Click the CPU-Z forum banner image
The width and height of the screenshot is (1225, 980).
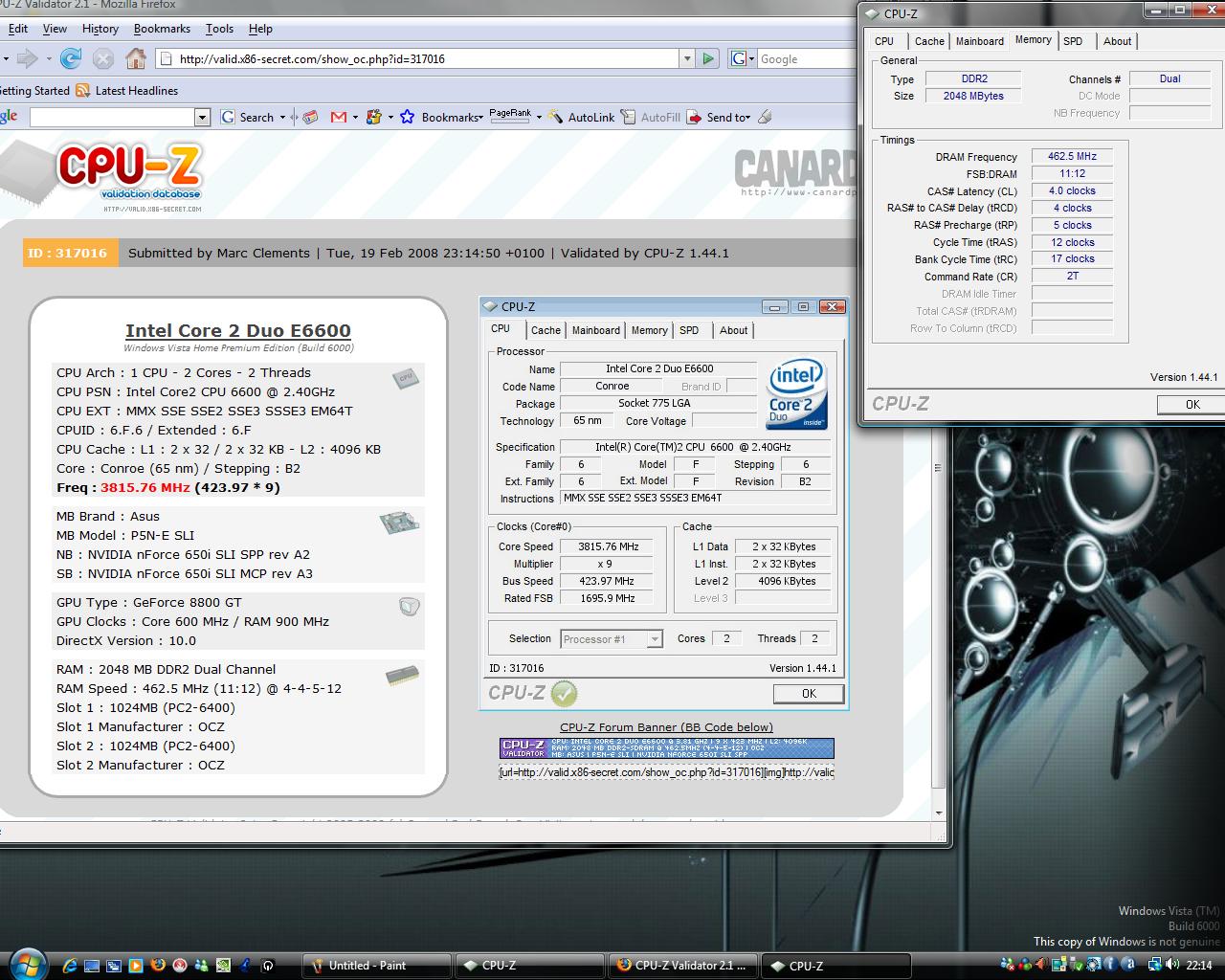[666, 748]
